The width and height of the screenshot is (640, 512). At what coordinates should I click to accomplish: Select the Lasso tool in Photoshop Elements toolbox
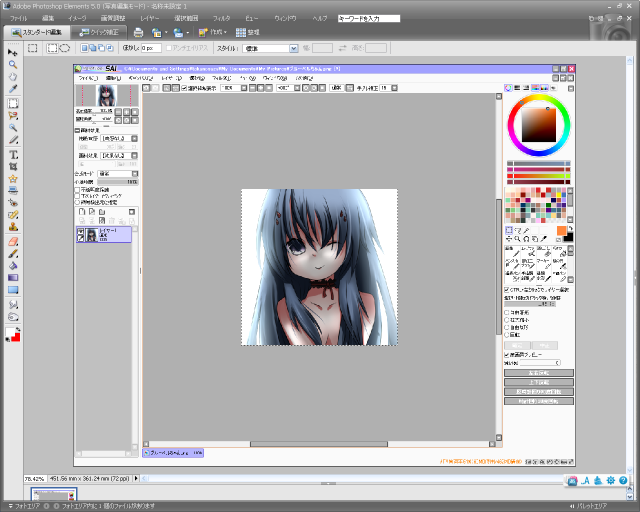(x=13, y=116)
